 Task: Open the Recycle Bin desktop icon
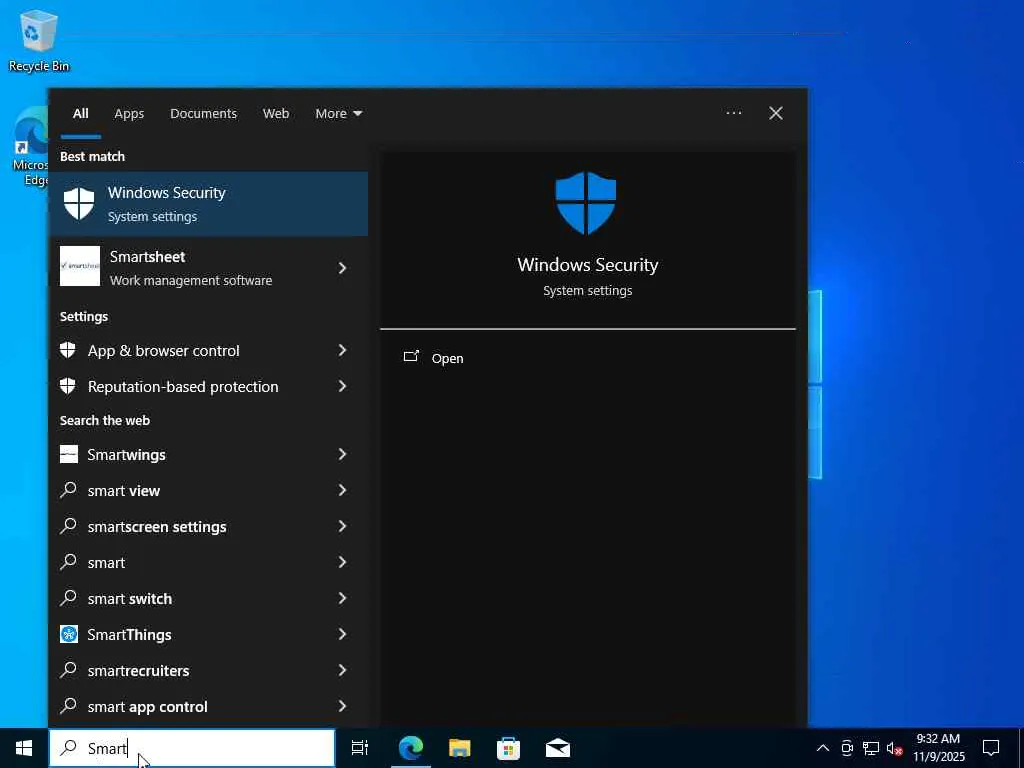tap(38, 40)
